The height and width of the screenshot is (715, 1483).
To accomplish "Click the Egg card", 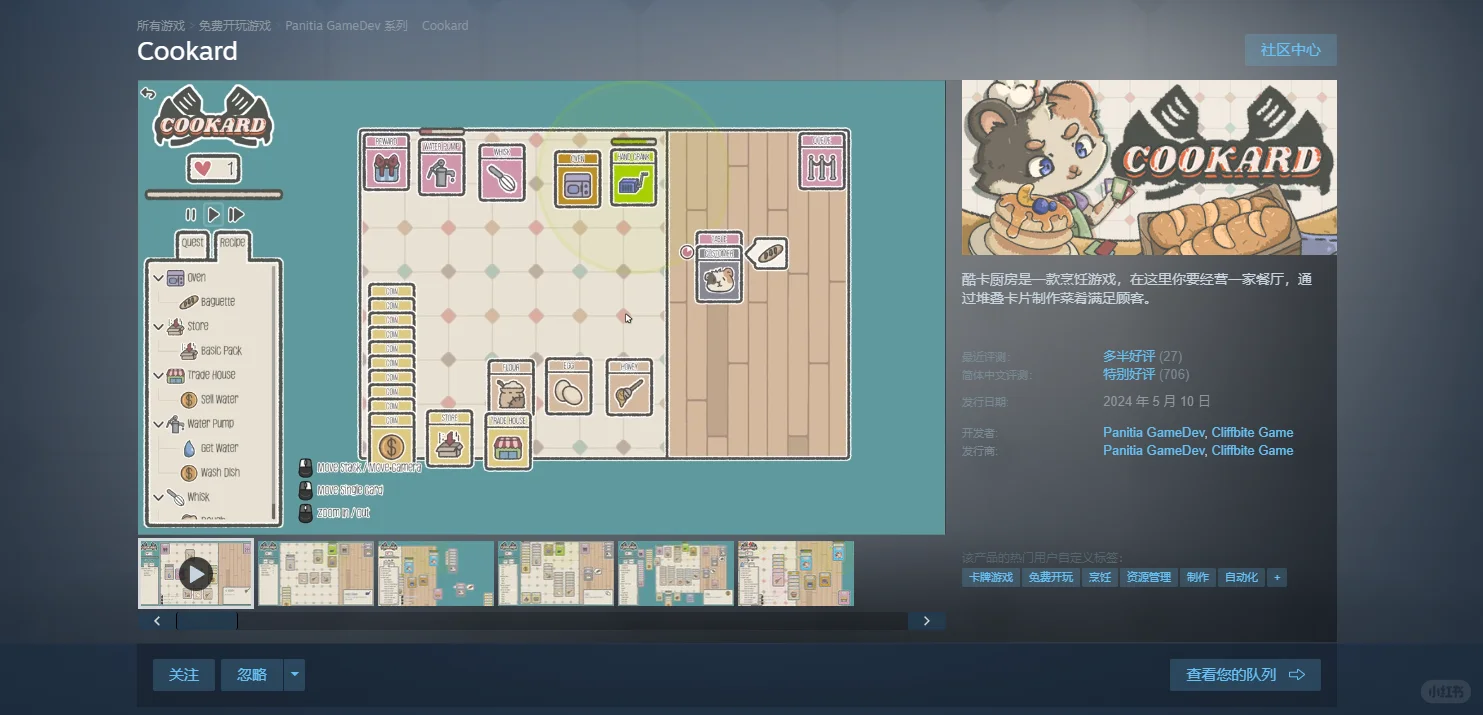I will pos(569,386).
